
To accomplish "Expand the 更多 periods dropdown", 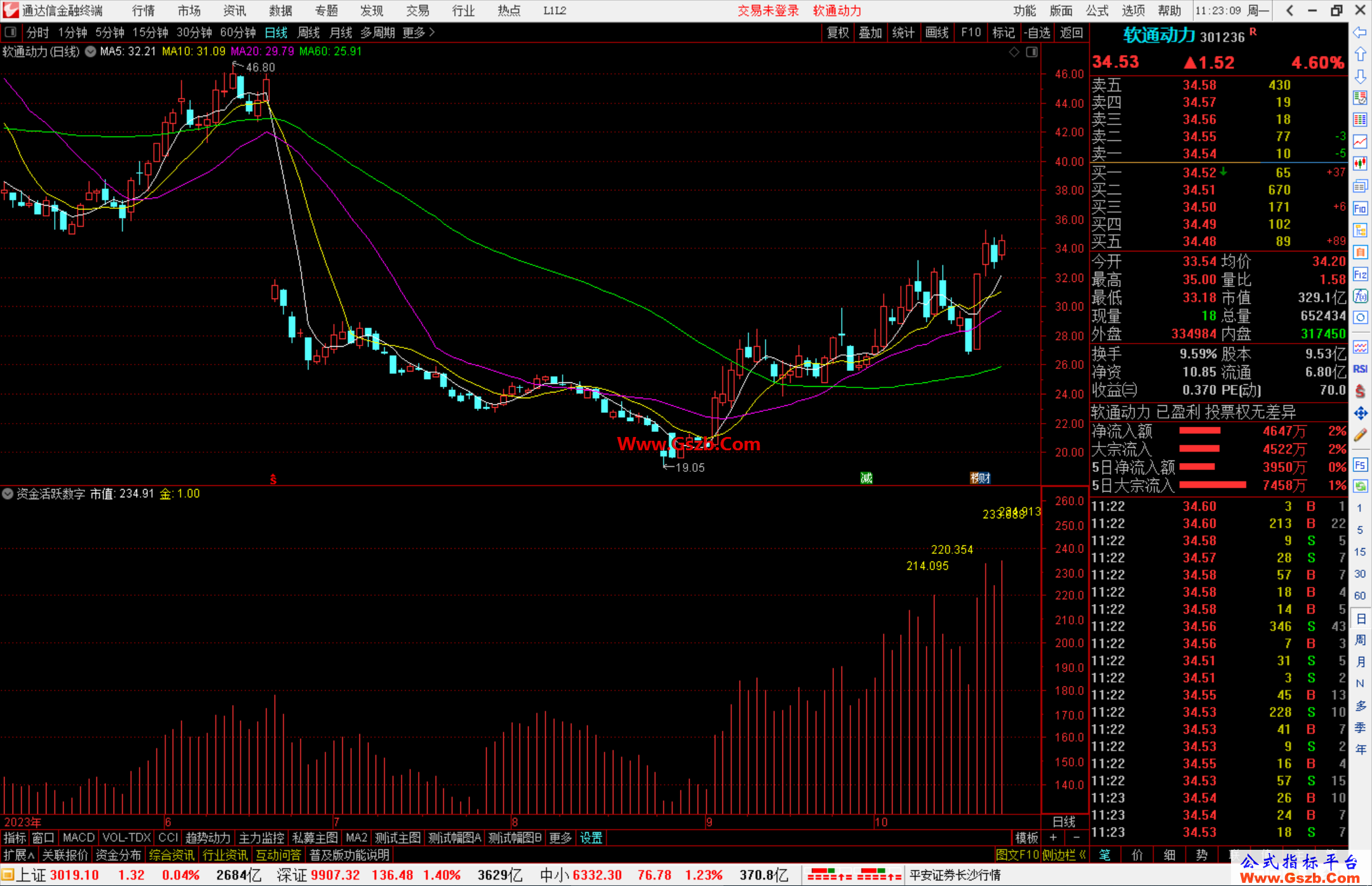I will tap(419, 32).
